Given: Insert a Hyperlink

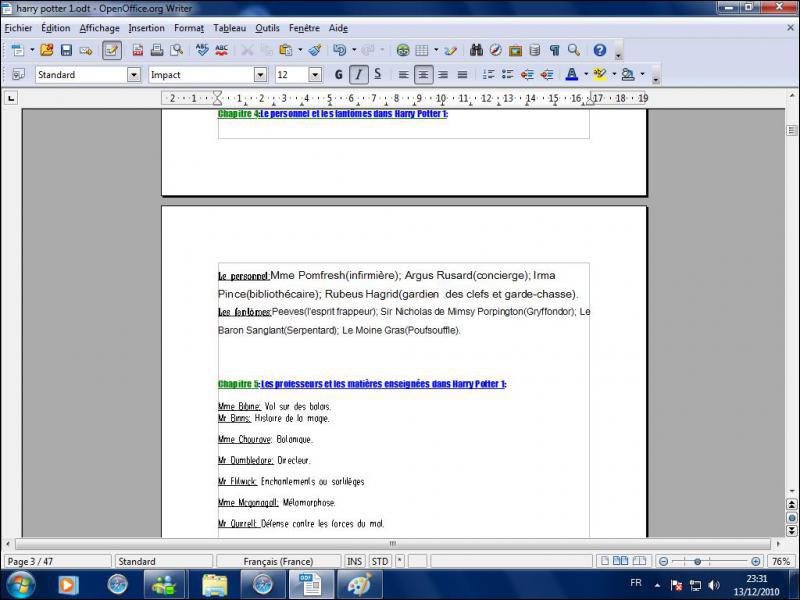Looking at the screenshot, I should (x=403, y=50).
